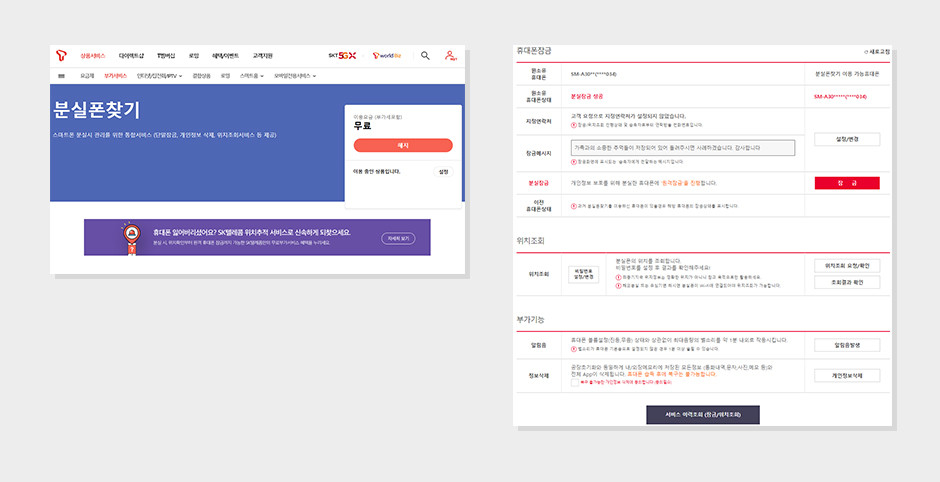The width and height of the screenshot is (940, 482).
Task: Open the hamburger menu icon
Action: (x=62, y=76)
